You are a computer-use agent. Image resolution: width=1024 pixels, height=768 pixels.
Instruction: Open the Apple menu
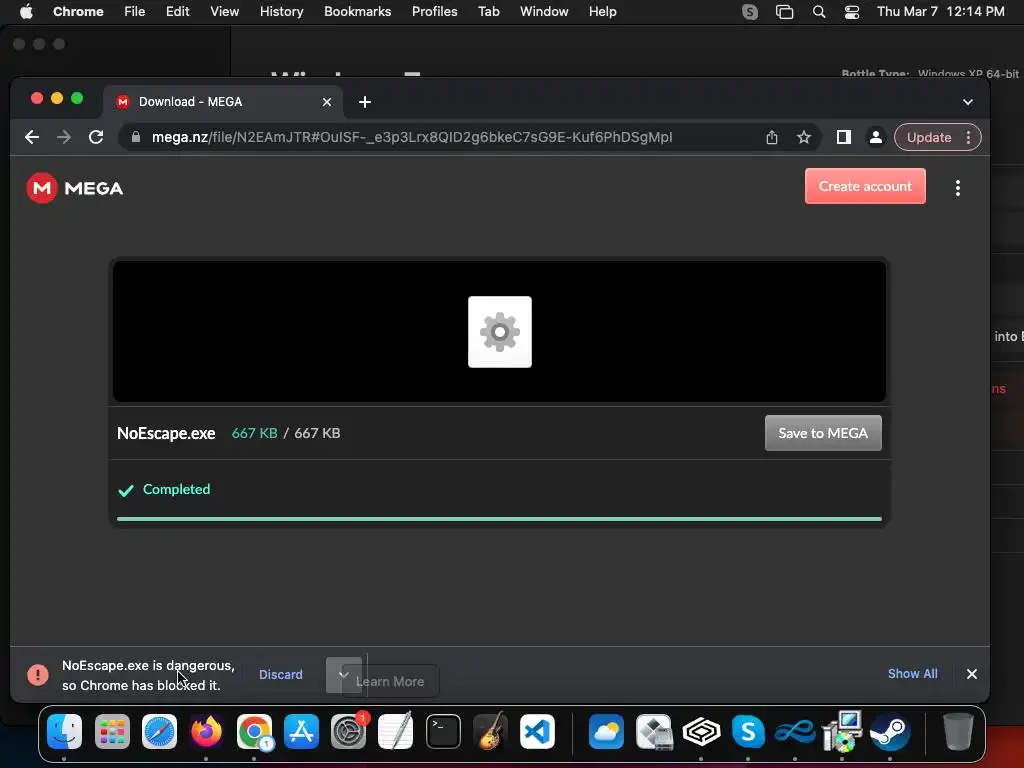tap(26, 12)
